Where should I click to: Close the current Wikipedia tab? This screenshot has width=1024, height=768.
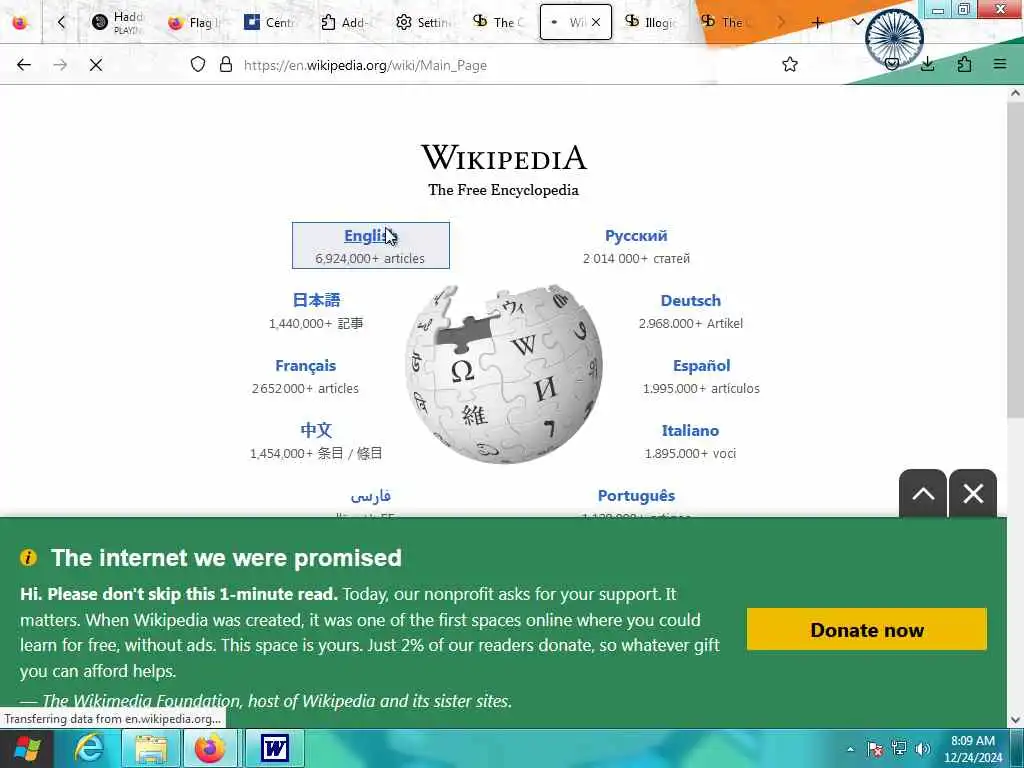tap(596, 22)
